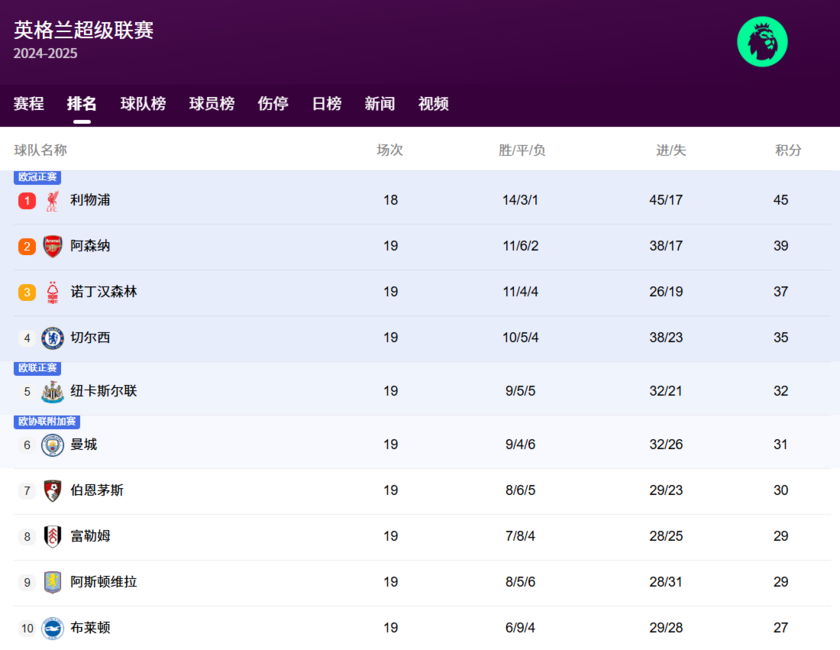Select the Liverpool club crest
Screen dimensions: 840x650
51,200
